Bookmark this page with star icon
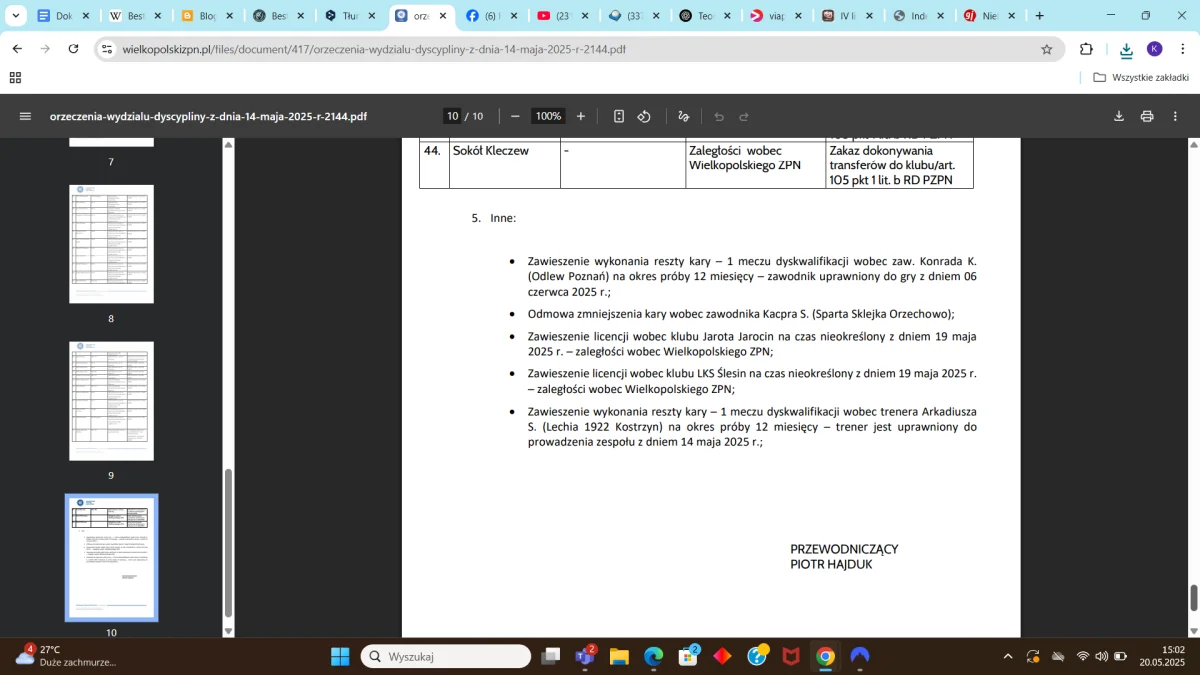 pos(1047,49)
